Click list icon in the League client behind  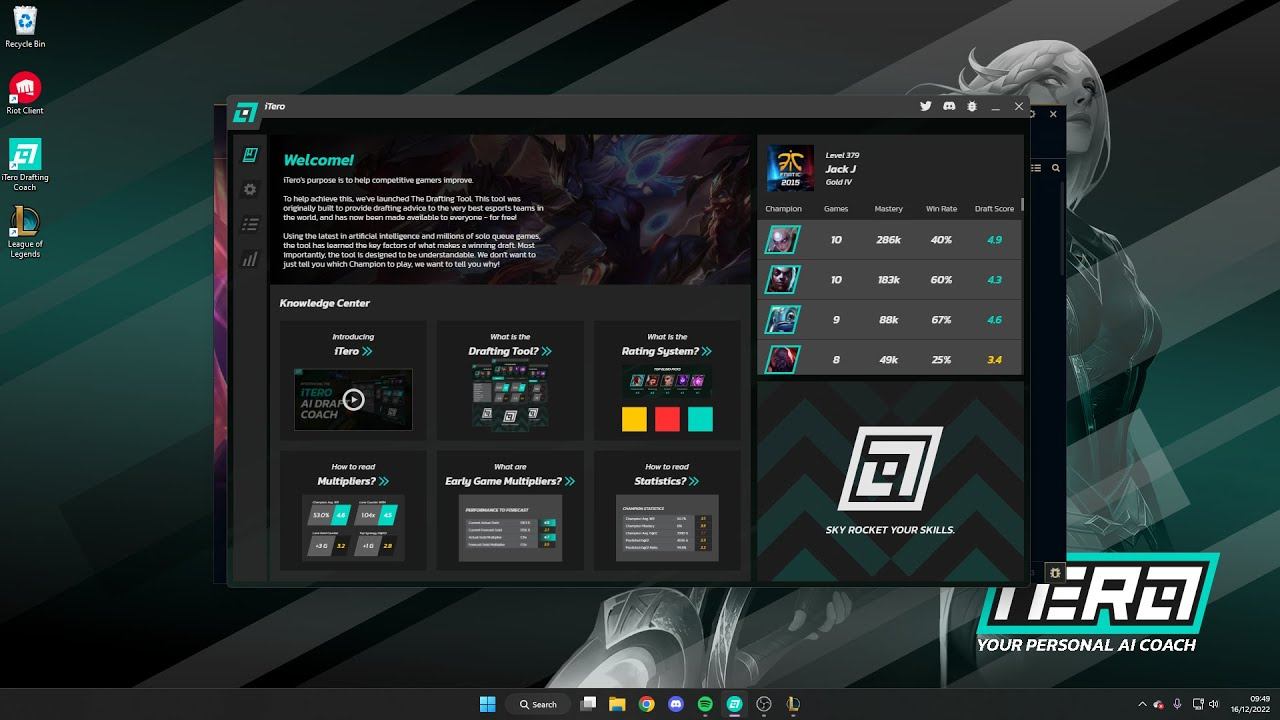coord(1036,168)
